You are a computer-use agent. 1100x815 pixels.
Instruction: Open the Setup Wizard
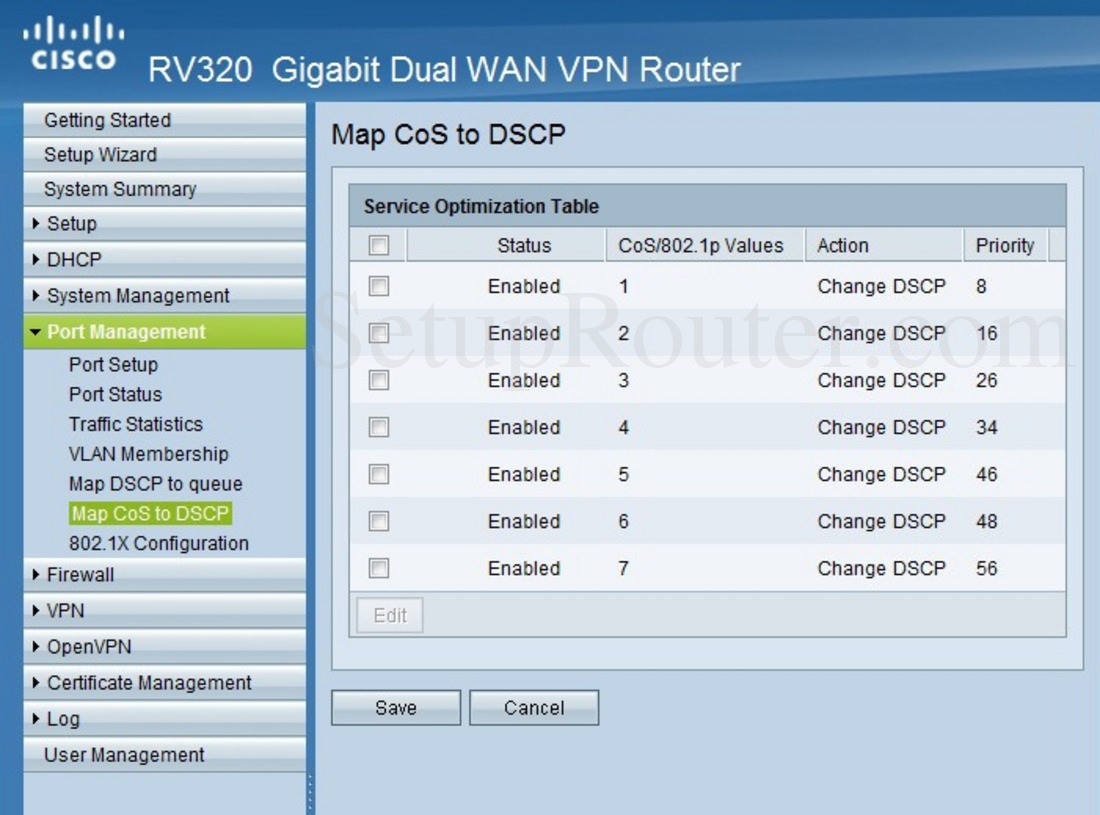coord(164,154)
